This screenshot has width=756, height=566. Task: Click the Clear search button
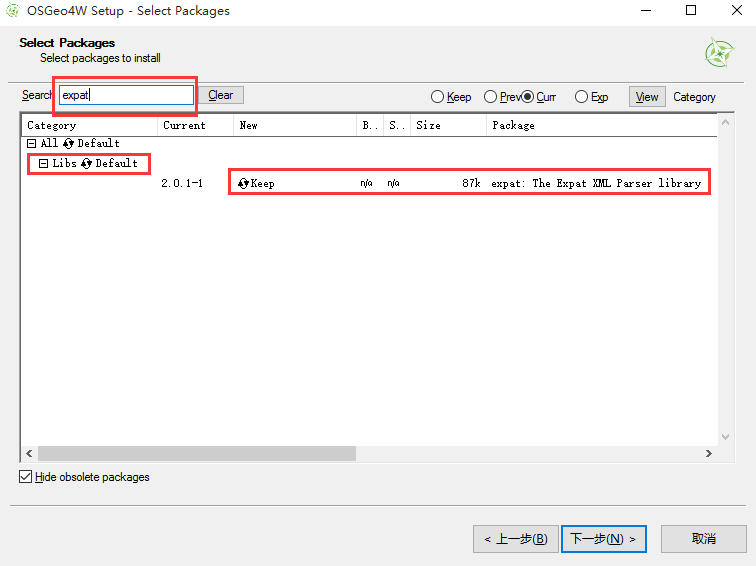point(221,95)
